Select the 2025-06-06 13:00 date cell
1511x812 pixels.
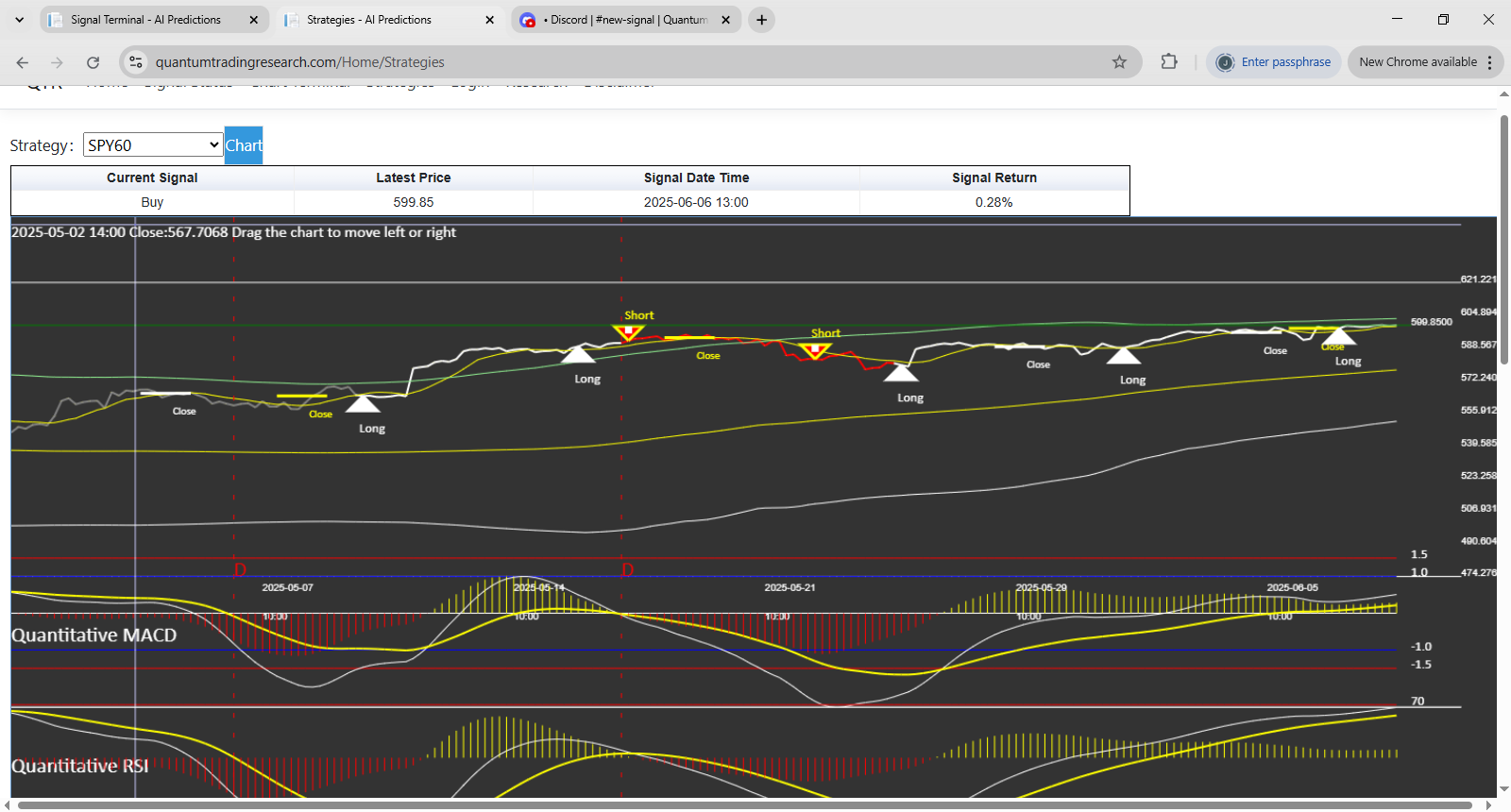(x=696, y=202)
